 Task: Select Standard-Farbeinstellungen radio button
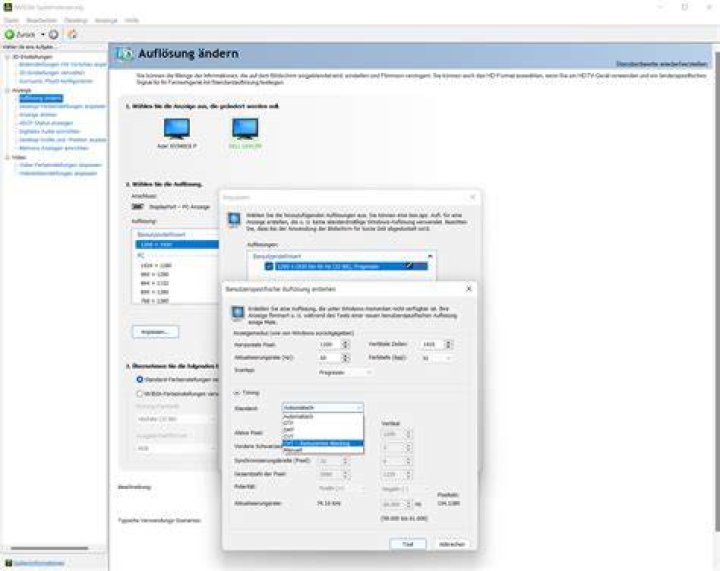tap(140, 380)
